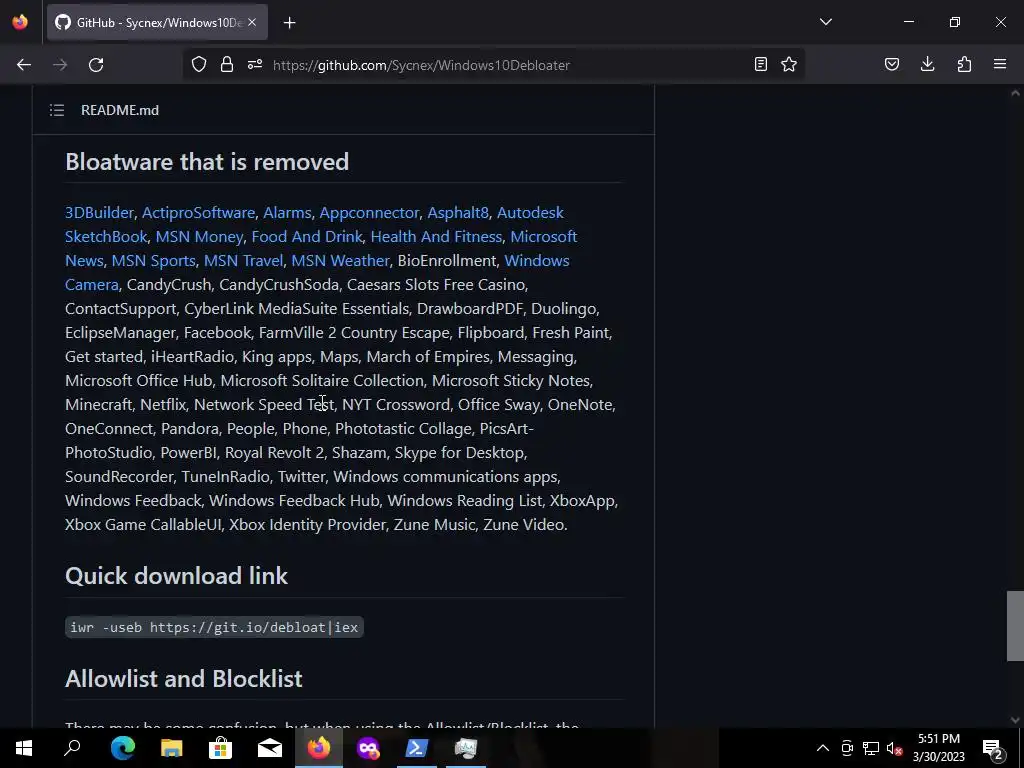Image resolution: width=1024 pixels, height=768 pixels.
Task: Open the notification center icon
Action: (993, 749)
